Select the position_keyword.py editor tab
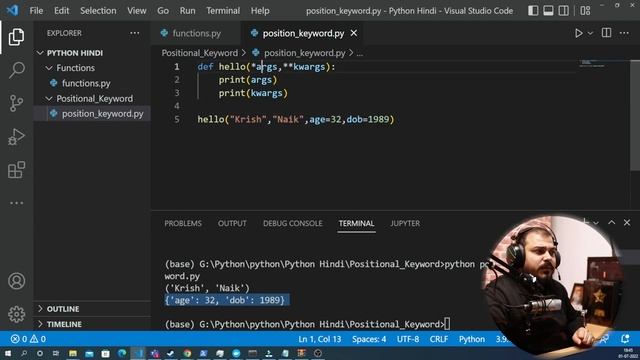640x360 pixels. click(303, 33)
